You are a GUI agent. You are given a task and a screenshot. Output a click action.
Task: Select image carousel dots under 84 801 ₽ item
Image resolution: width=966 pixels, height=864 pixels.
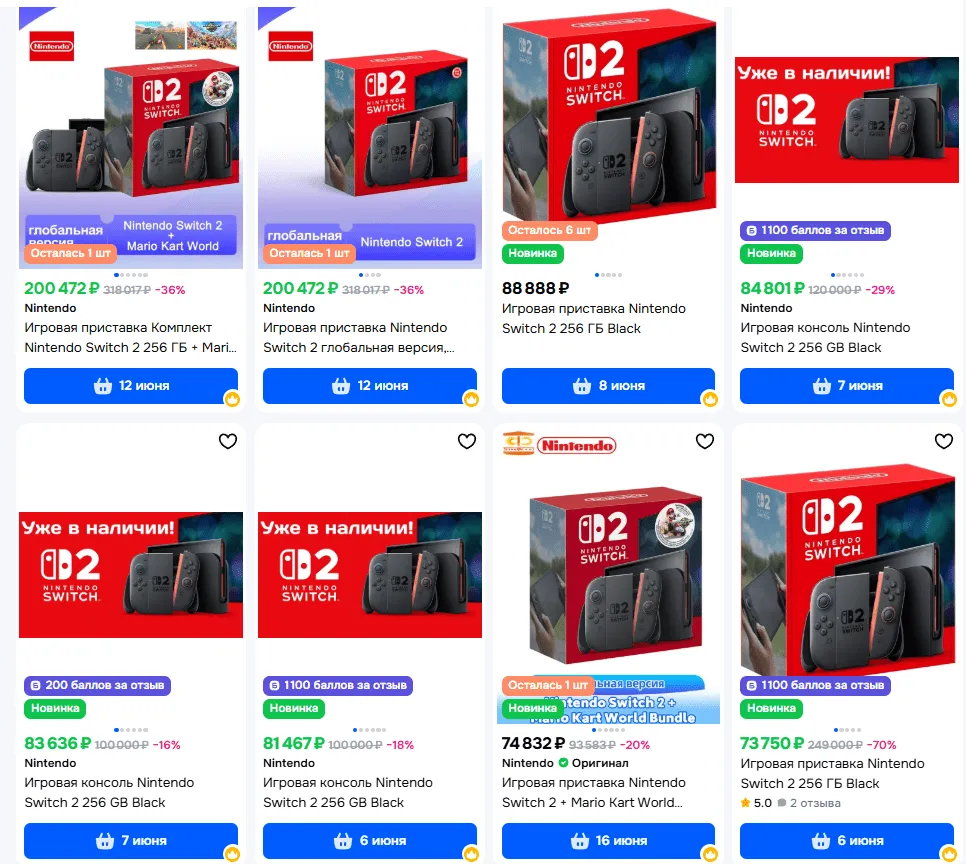(x=847, y=275)
